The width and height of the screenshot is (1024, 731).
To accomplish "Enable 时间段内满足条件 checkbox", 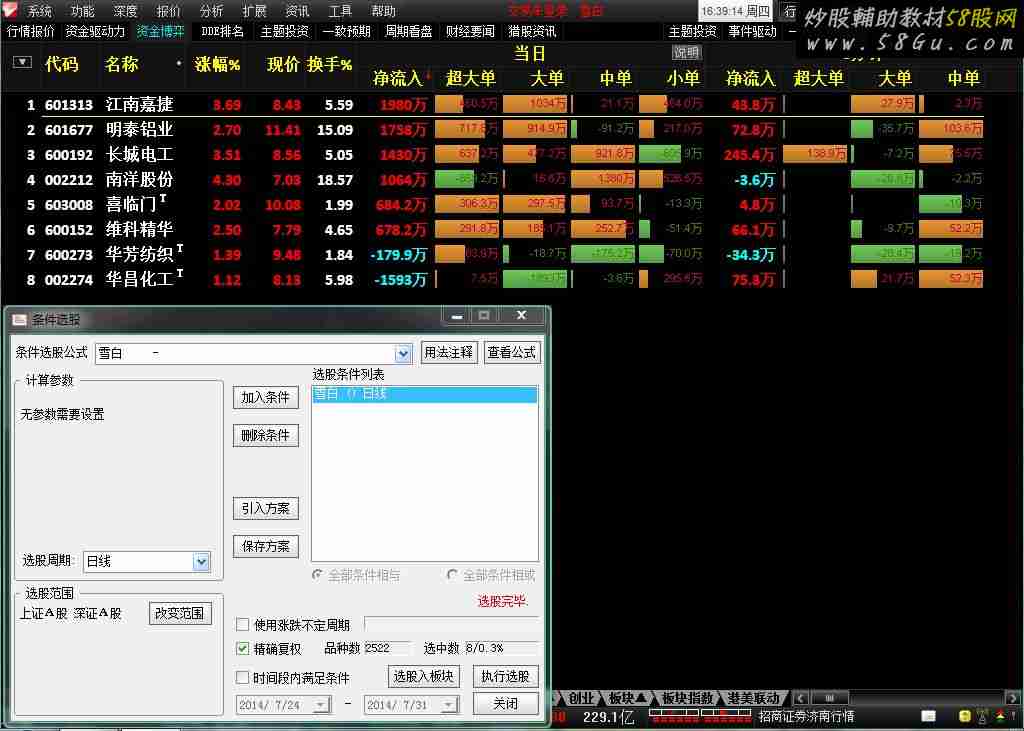I will (242, 677).
